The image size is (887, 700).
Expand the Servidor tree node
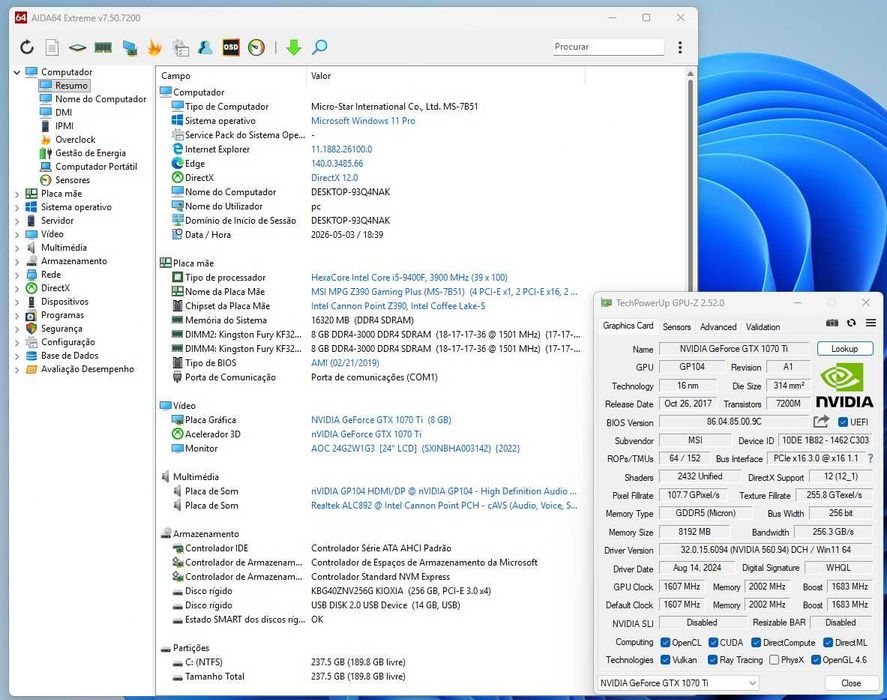[x=17, y=221]
